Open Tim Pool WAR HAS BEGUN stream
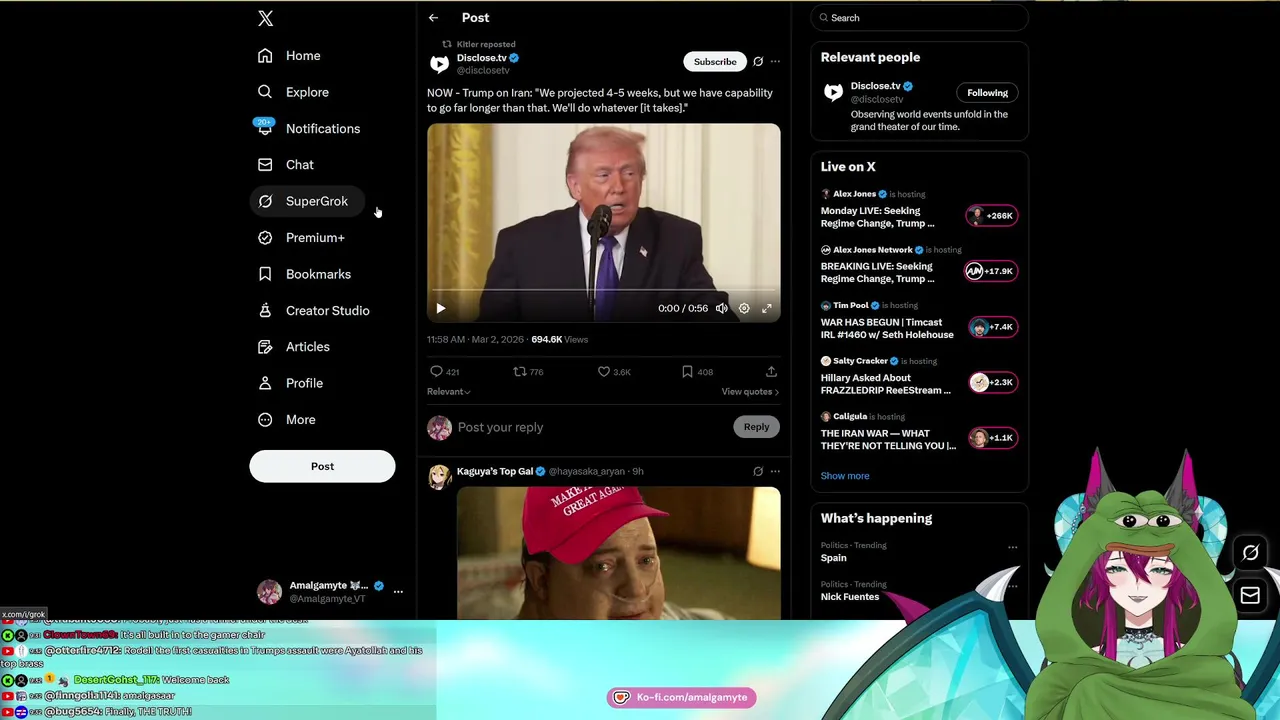 887,329
